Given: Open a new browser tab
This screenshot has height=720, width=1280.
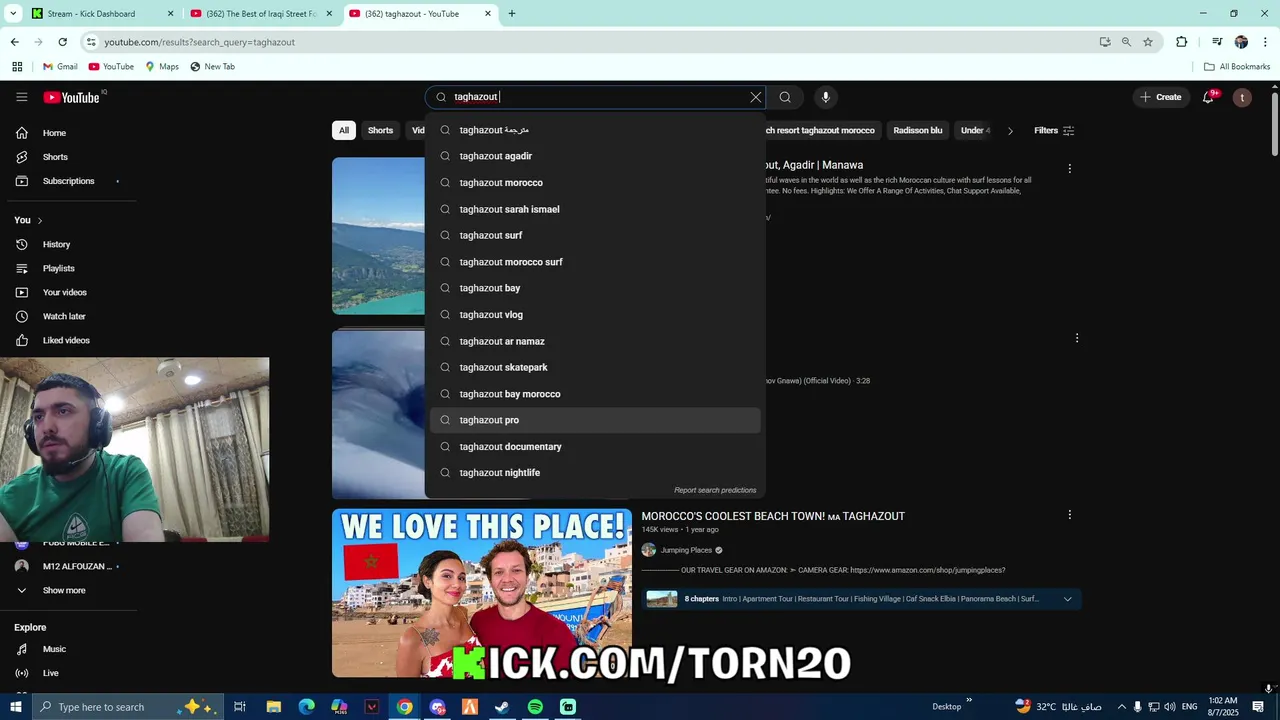Looking at the screenshot, I should coord(511,14).
